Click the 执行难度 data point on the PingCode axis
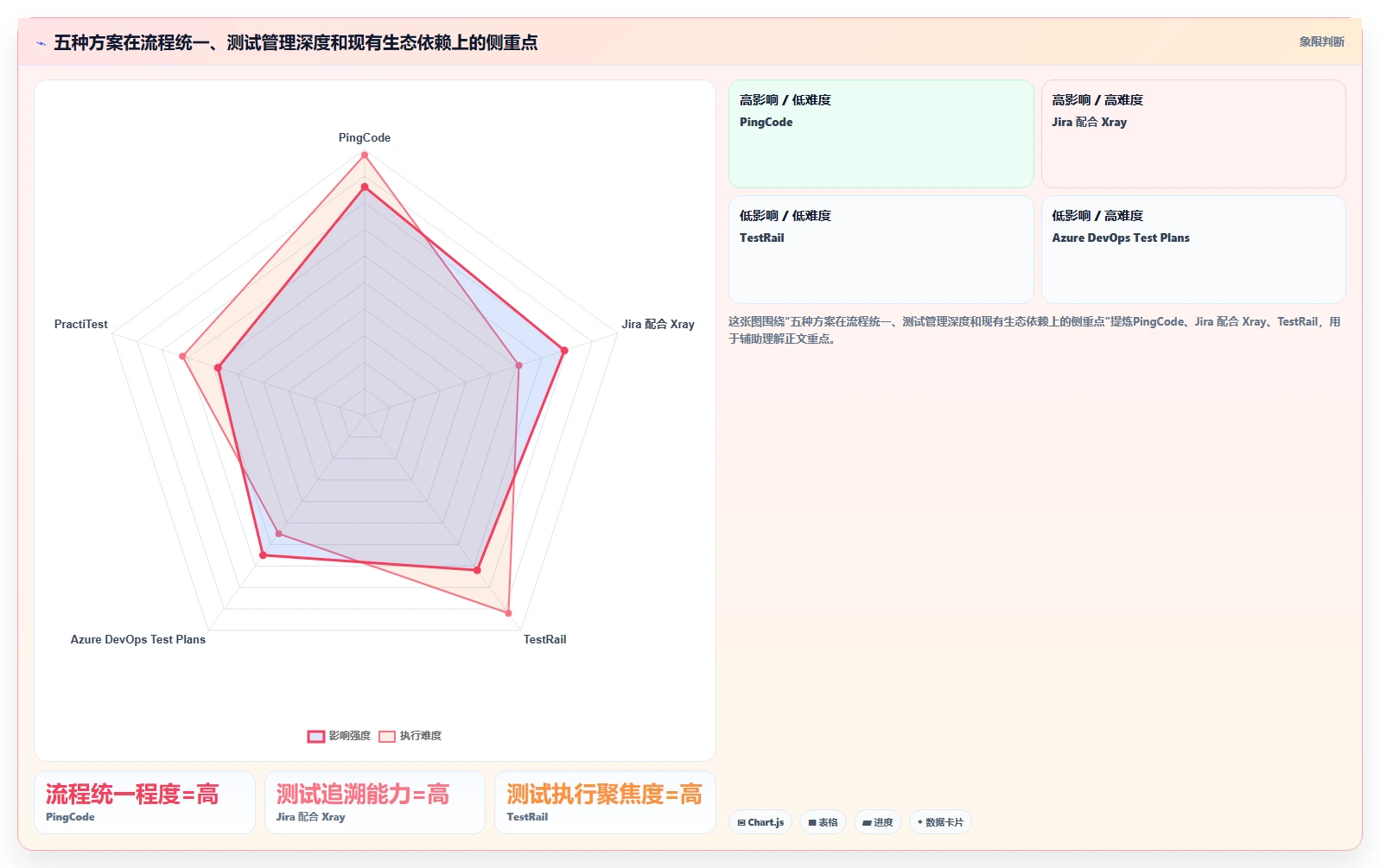The image size is (1380, 868). 365,155
